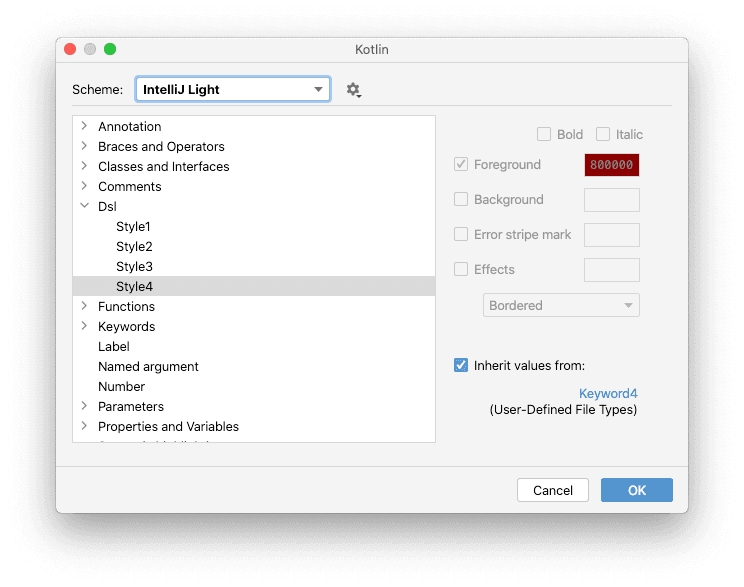Screen dimensions: 744x587
Task: Select Style1 under Dsl
Action: pos(134,226)
